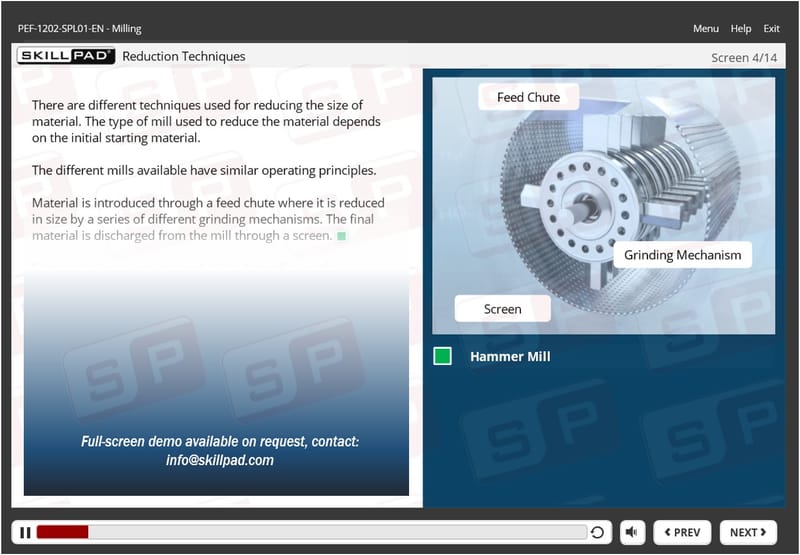This screenshot has width=800, height=555.
Task: Click the red filled part of the progress bar
Action: (62, 532)
